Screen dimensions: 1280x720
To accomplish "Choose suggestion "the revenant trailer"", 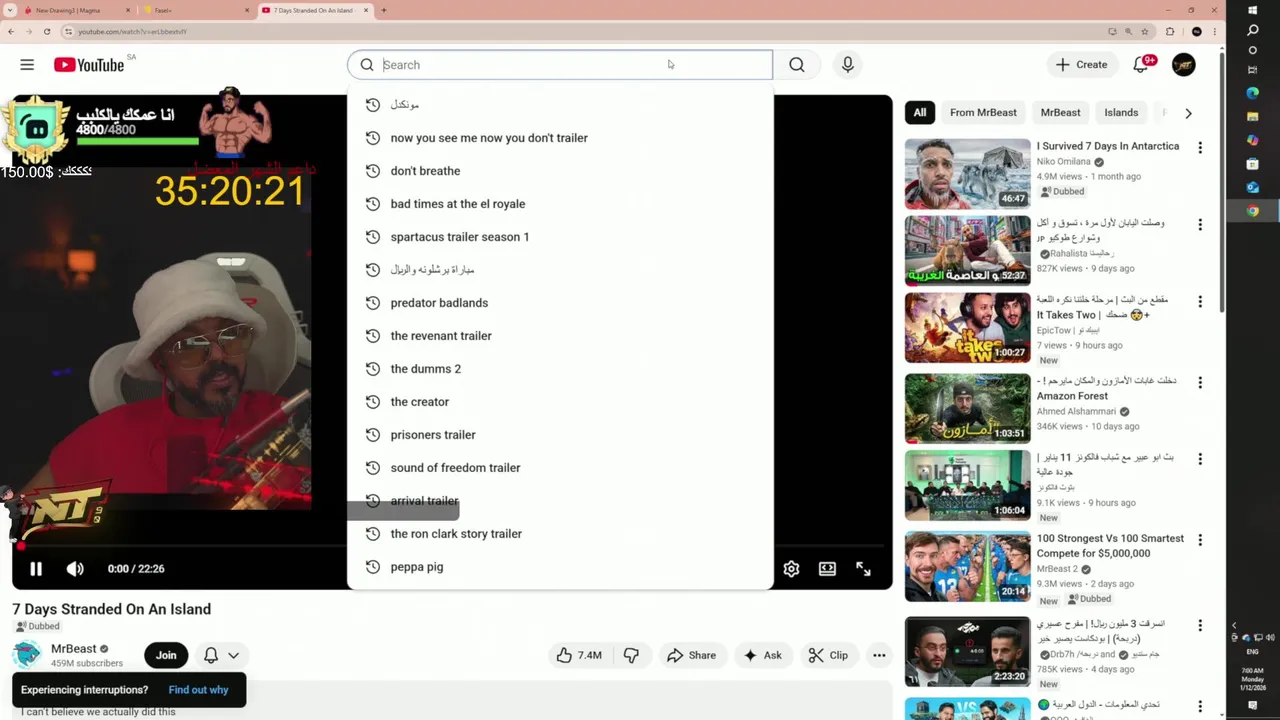I will tap(560, 336).
